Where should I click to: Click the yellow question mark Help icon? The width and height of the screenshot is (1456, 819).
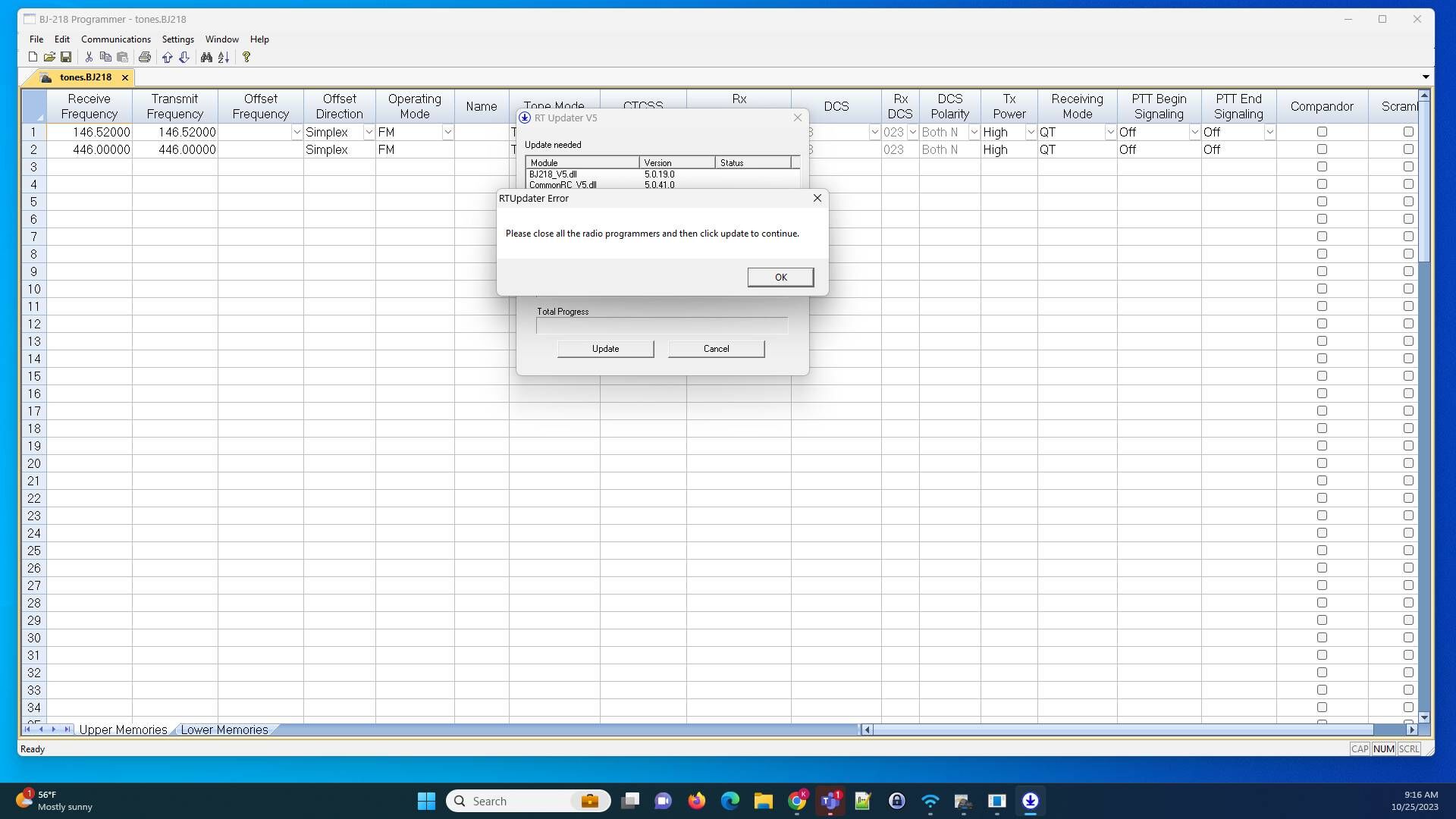[246, 57]
